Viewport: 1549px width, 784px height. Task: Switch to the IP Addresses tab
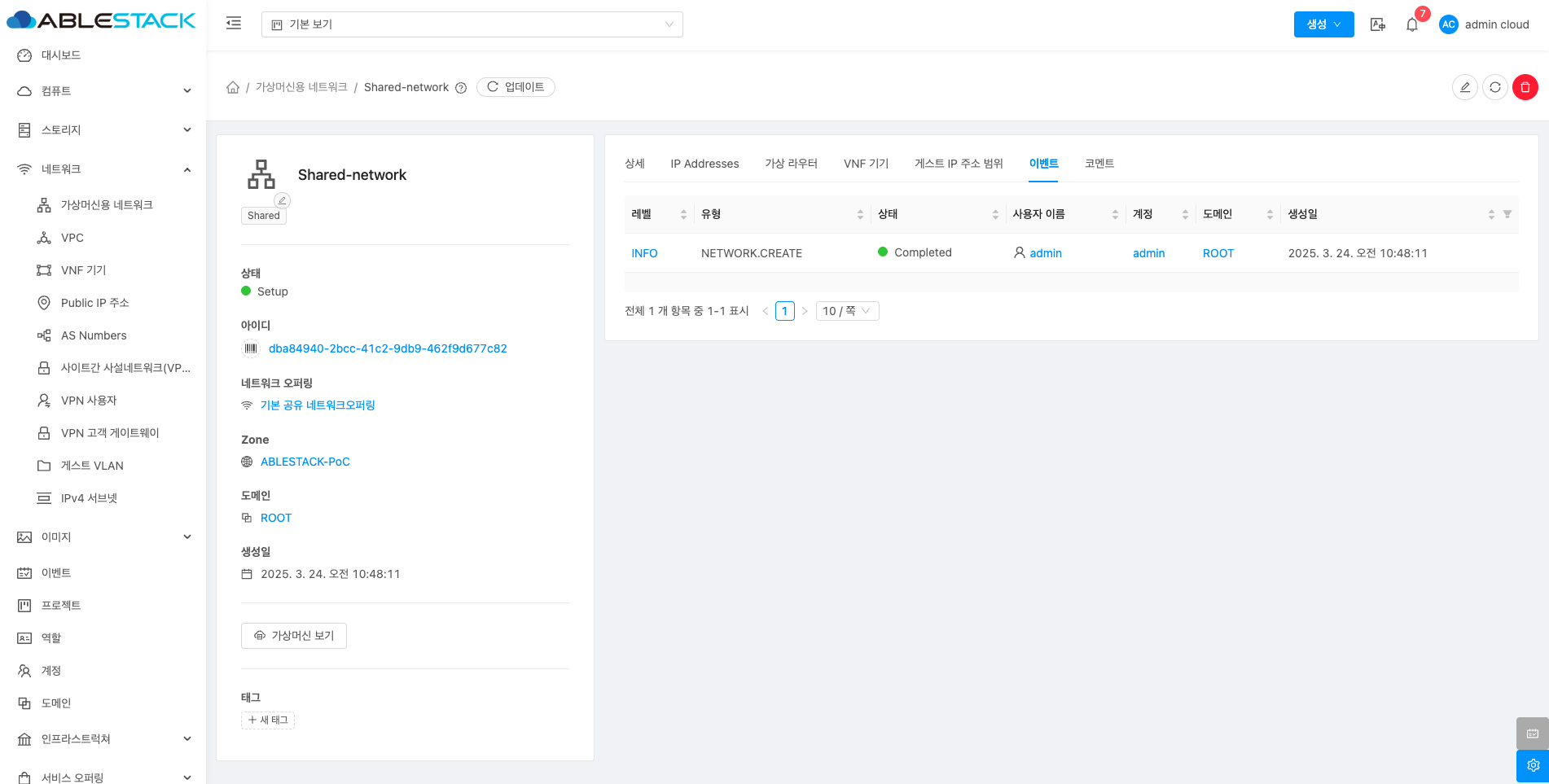[x=704, y=164]
